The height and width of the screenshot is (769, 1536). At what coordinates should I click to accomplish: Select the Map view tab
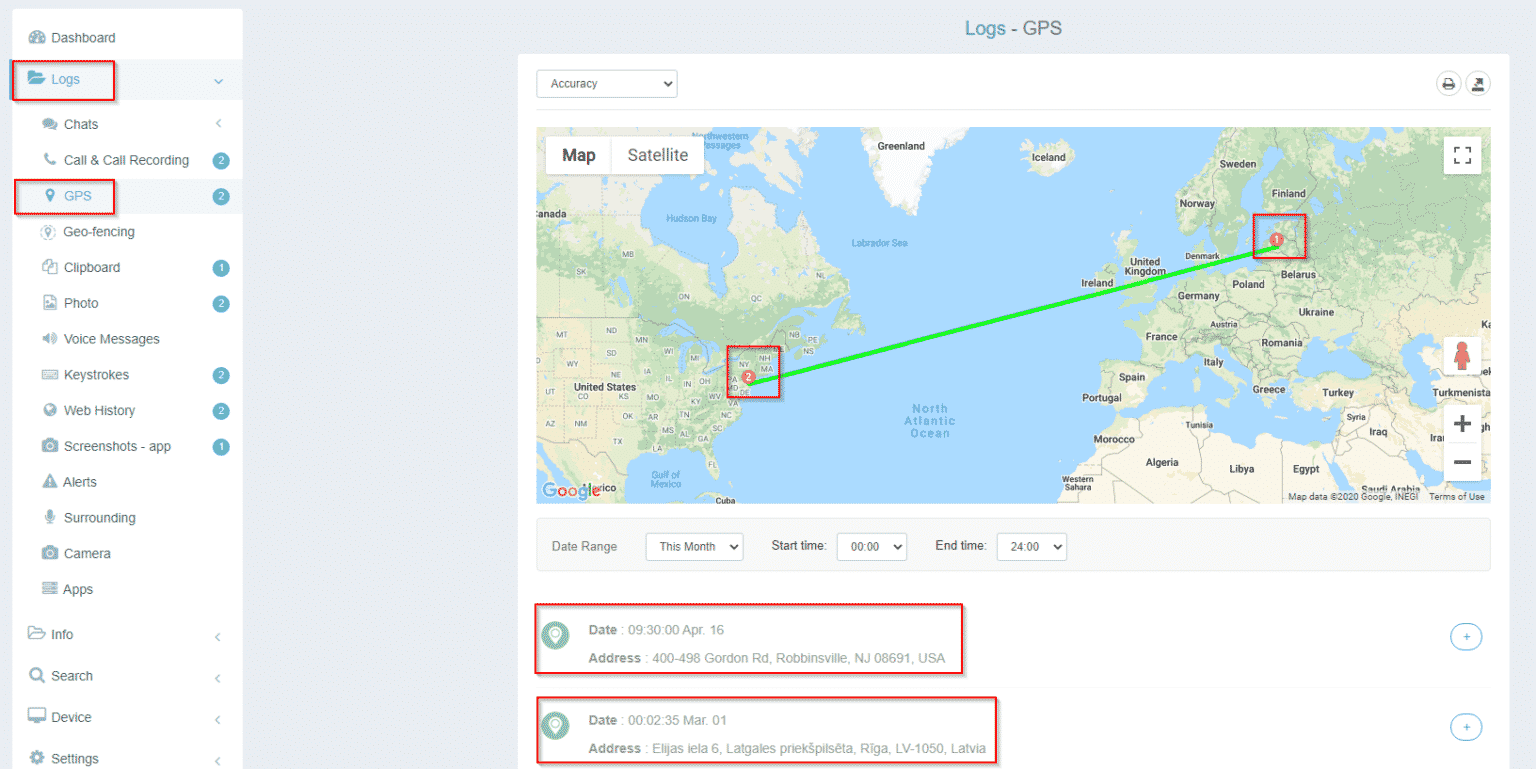click(x=578, y=155)
